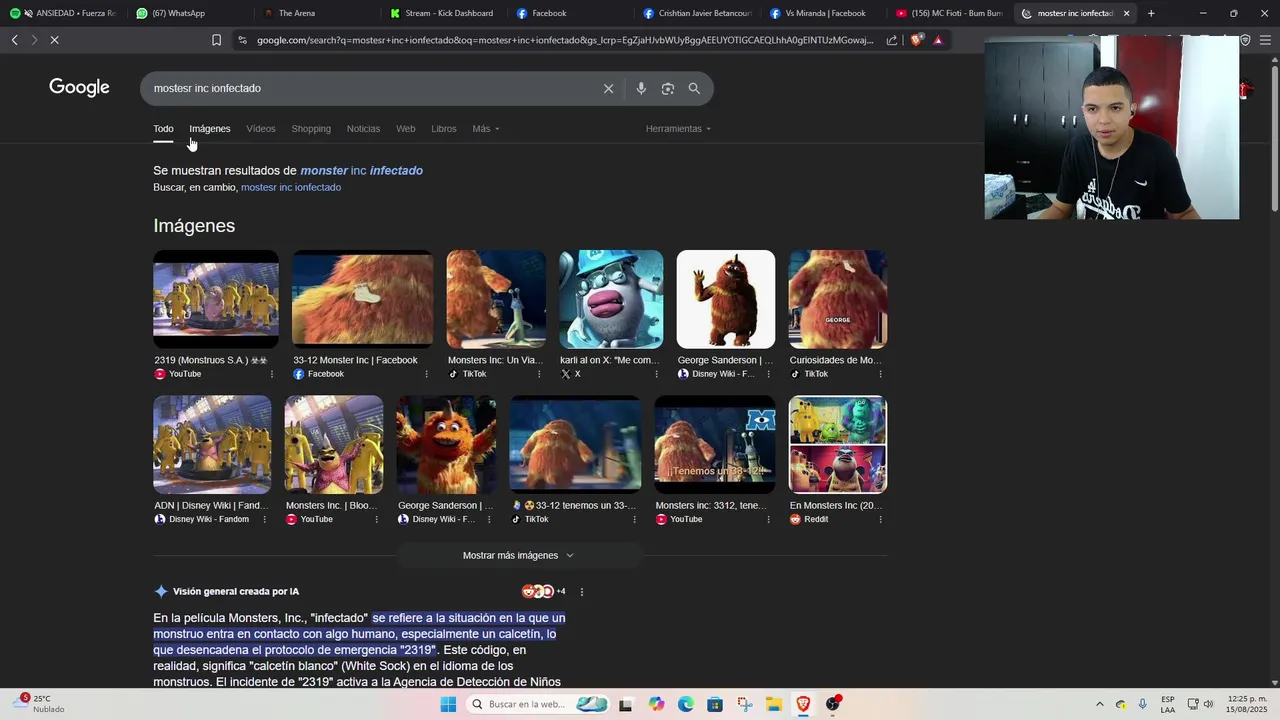Click the 'Visión general creada por IA' label
This screenshot has height=720, width=1280.
click(x=236, y=591)
